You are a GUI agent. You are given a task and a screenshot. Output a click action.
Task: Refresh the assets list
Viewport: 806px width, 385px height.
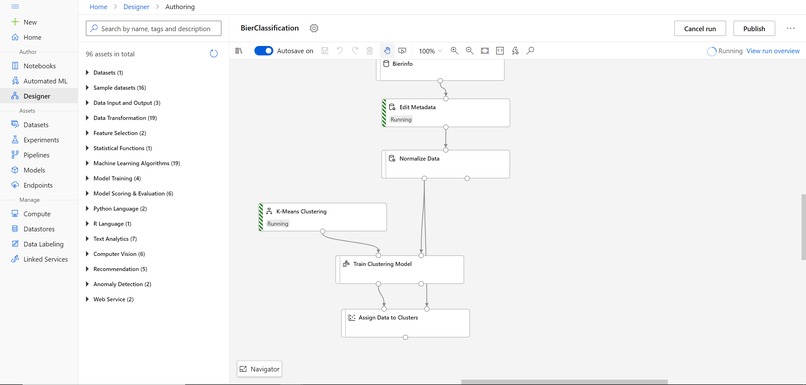[x=214, y=54]
